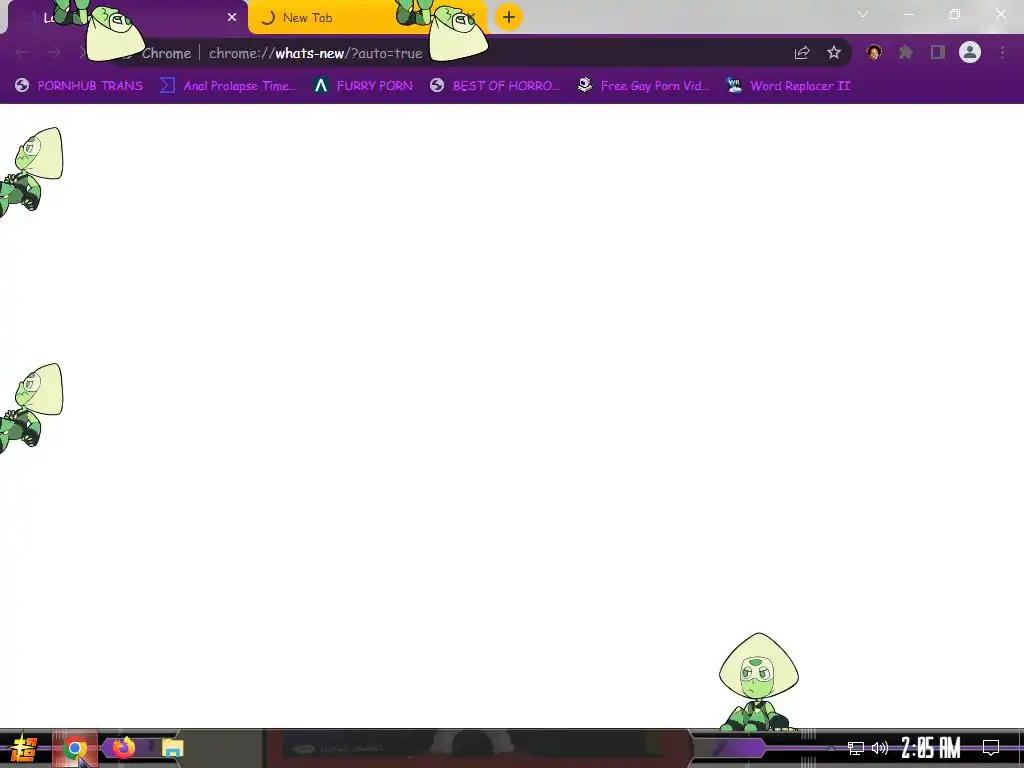The height and width of the screenshot is (768, 1024).
Task: Click the tab search chevron in title bar
Action: (x=863, y=14)
